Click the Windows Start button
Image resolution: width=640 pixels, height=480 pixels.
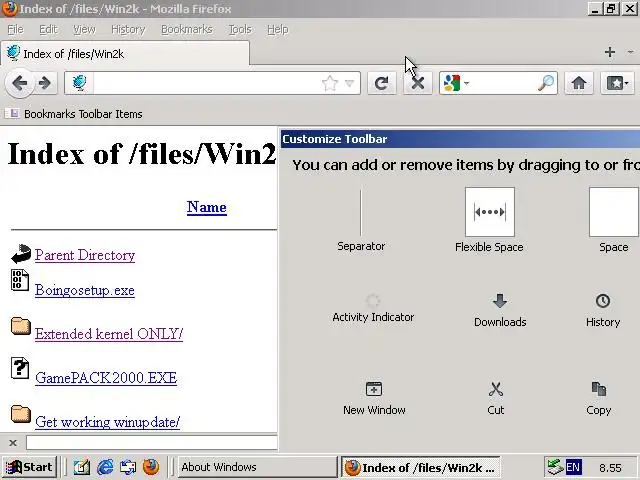click(29, 467)
